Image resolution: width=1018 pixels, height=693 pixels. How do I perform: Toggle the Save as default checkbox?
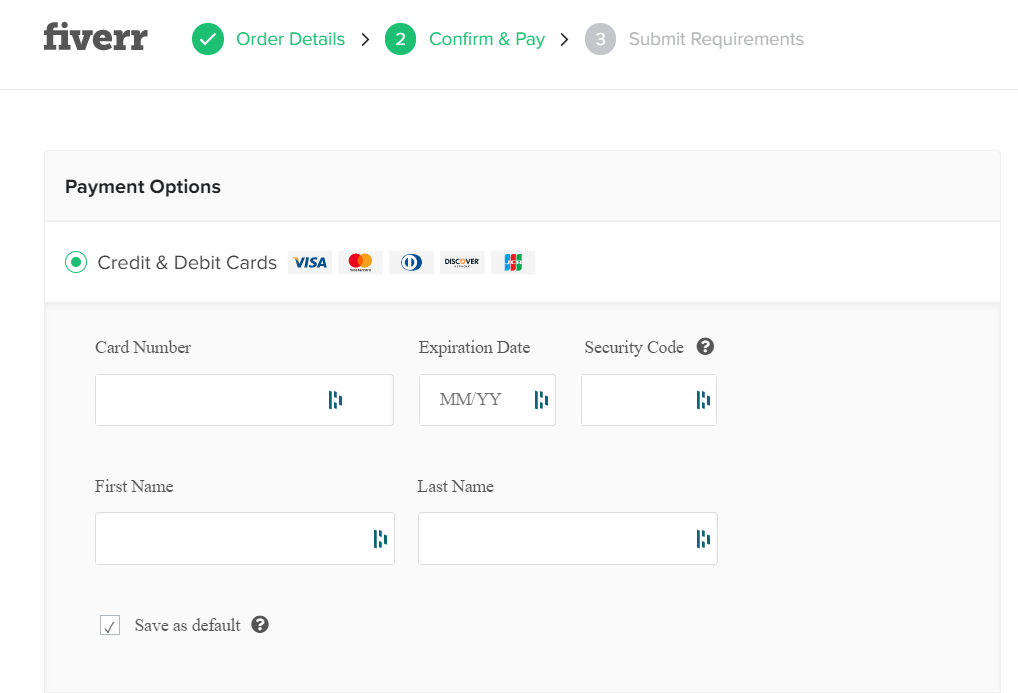click(x=110, y=626)
